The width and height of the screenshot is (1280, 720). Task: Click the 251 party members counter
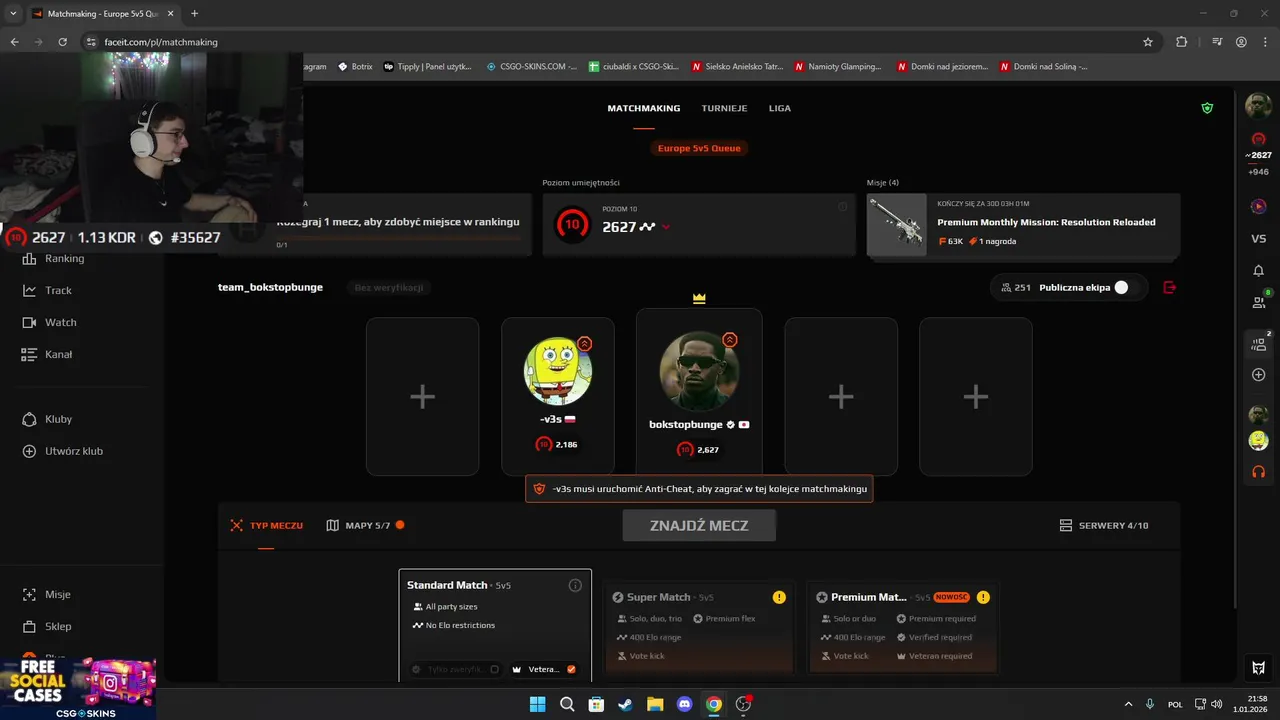coord(1015,287)
